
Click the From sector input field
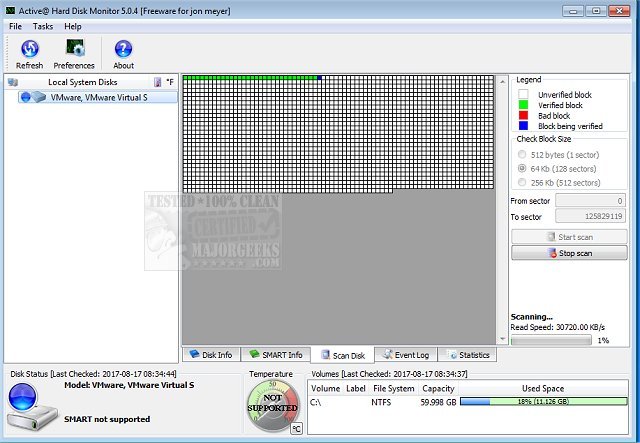coord(590,200)
